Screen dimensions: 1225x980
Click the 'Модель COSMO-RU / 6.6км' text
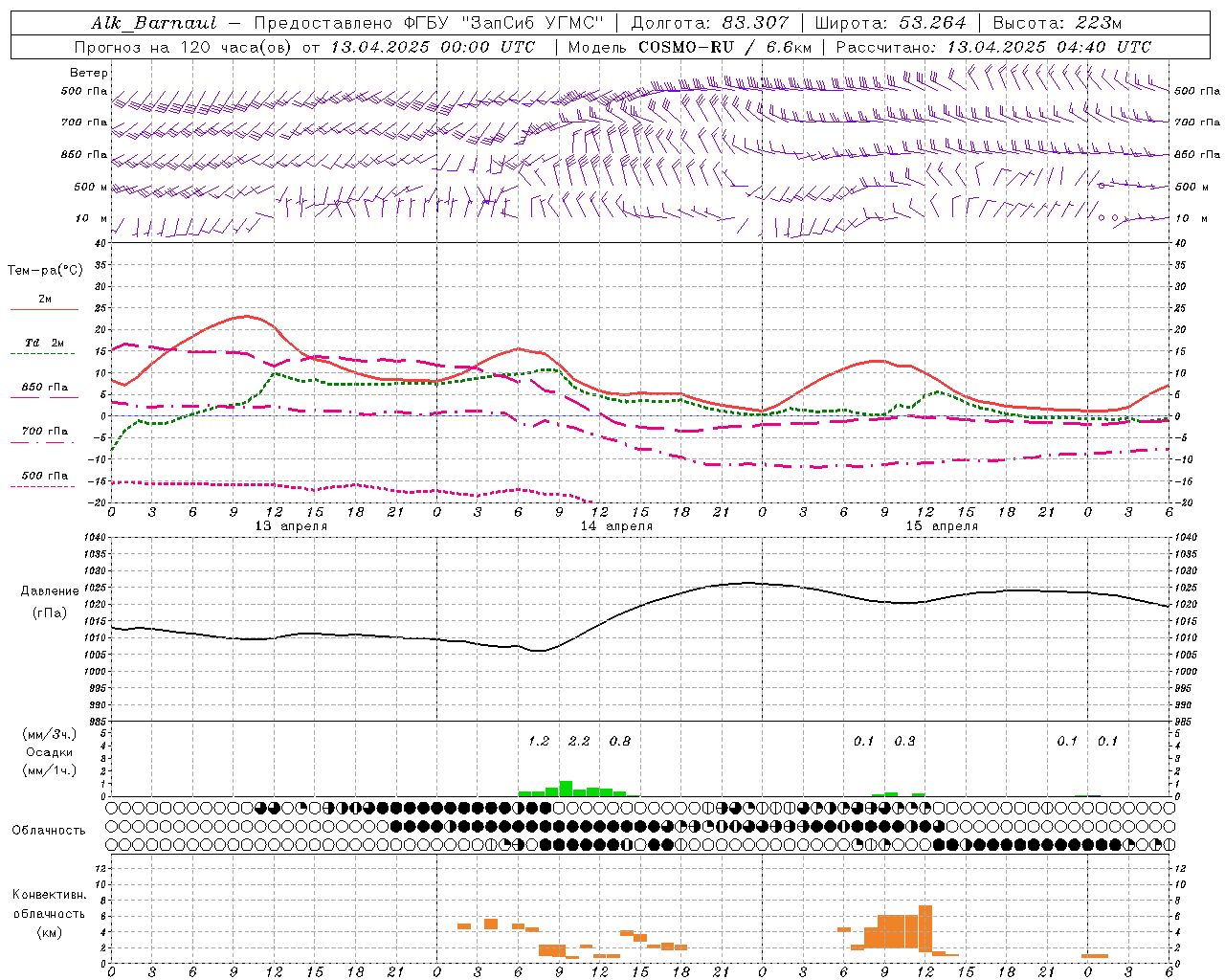coord(689,47)
